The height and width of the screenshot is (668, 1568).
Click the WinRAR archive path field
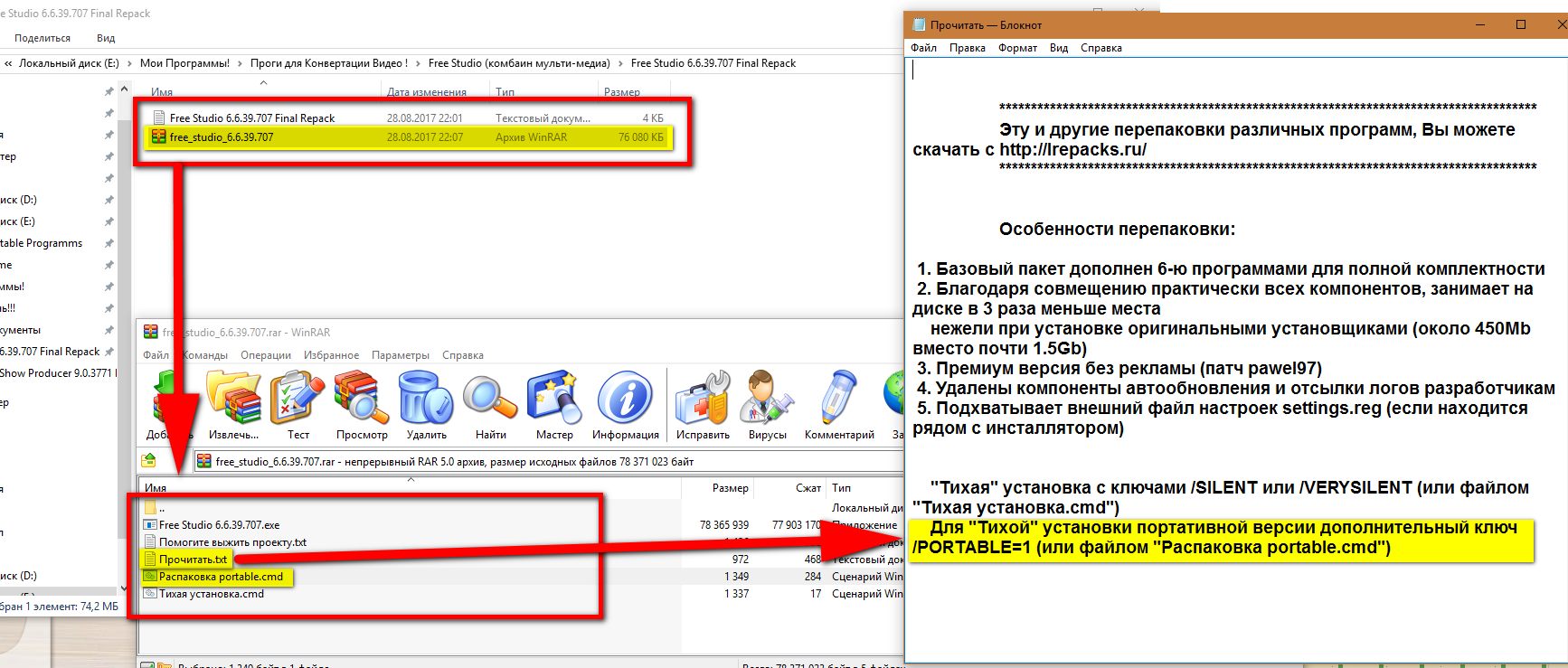pos(550,461)
